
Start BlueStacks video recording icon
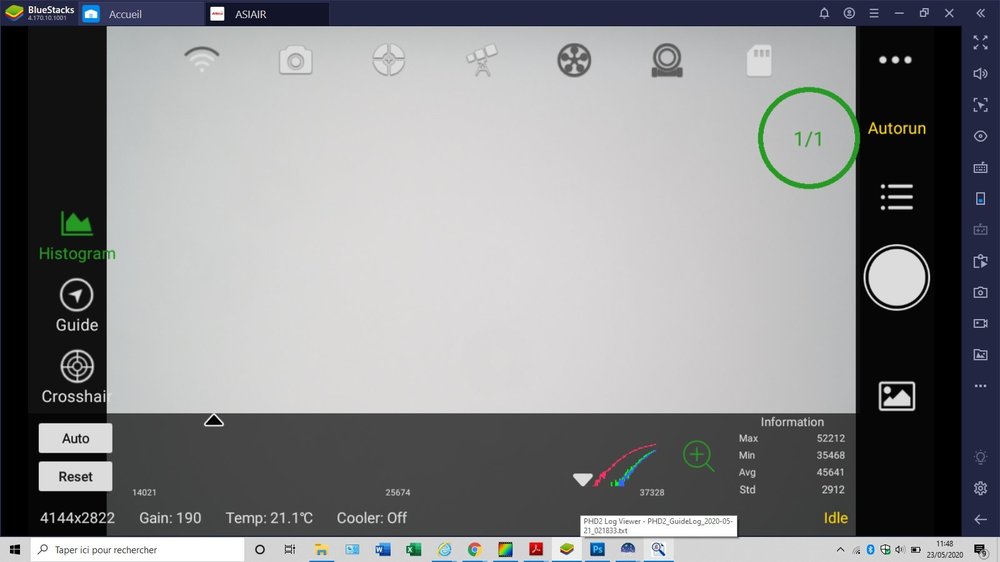tap(980, 323)
